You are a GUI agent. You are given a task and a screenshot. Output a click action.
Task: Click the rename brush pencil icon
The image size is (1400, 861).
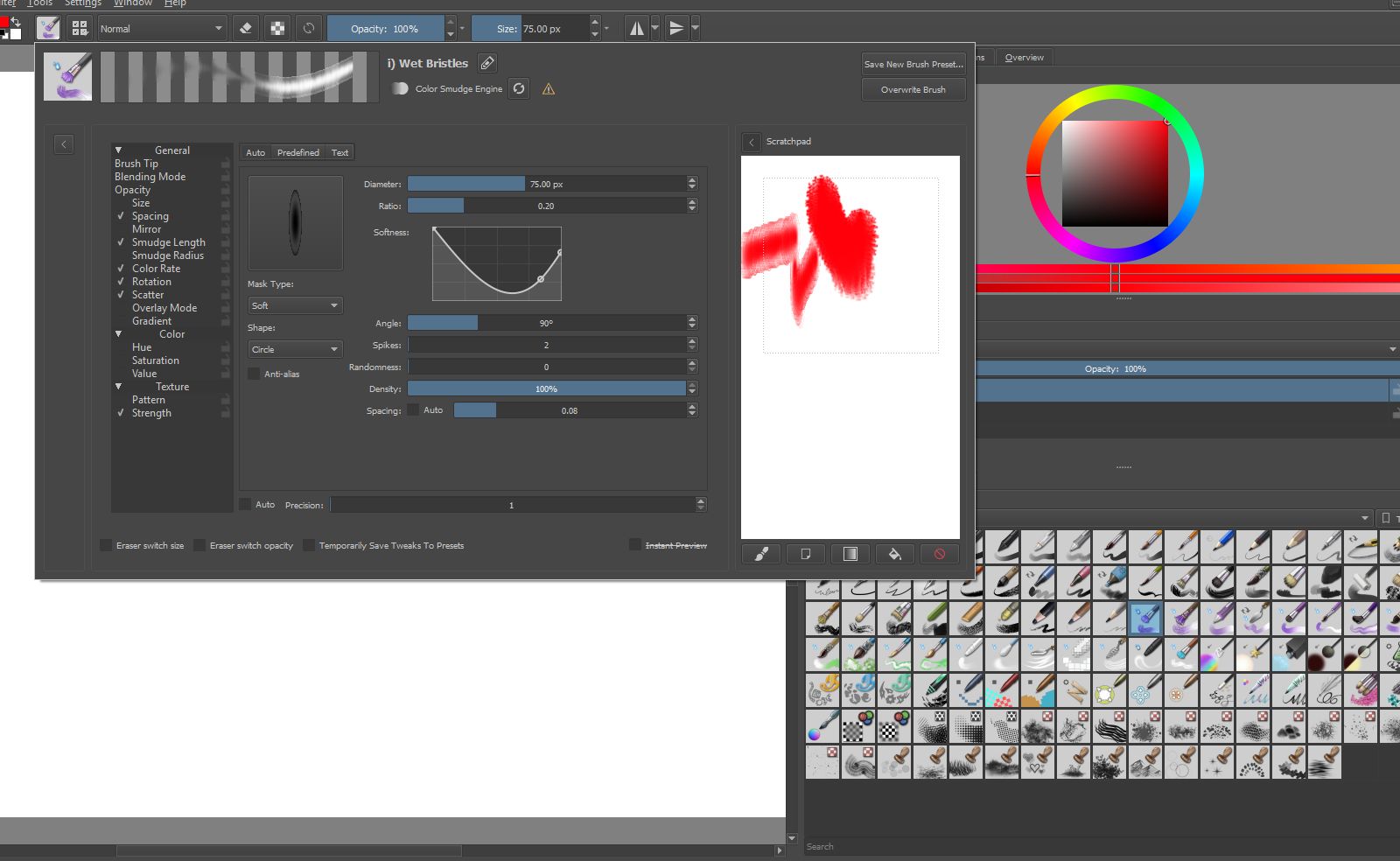click(487, 63)
